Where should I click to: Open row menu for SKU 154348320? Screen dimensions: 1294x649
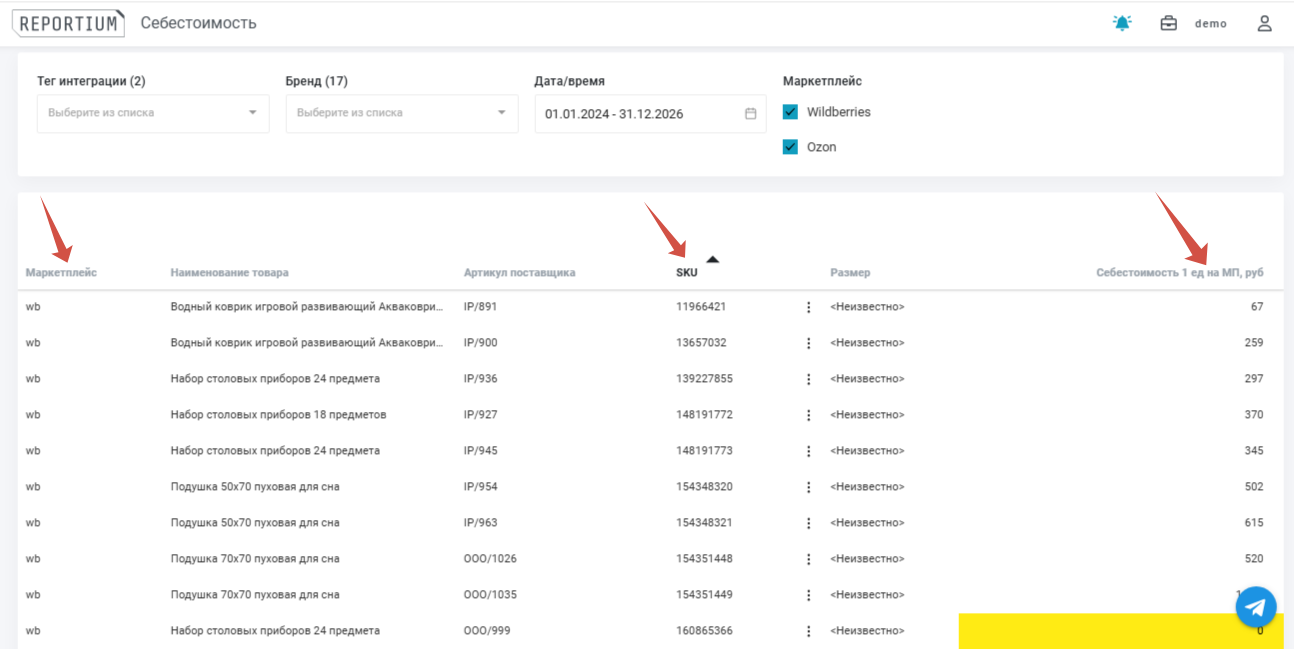[809, 487]
